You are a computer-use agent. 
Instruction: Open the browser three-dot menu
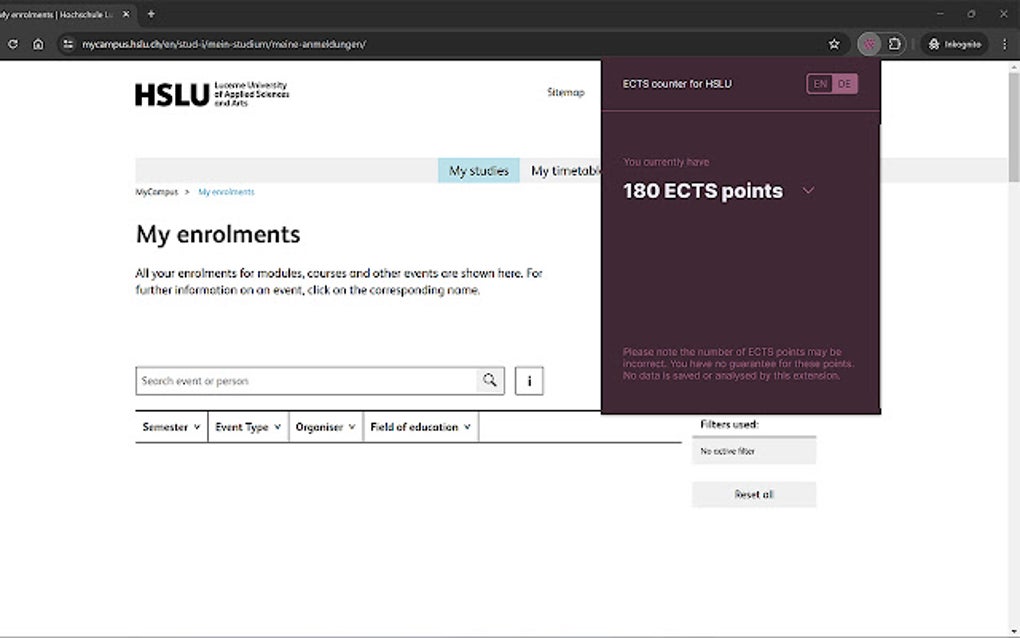click(1004, 44)
